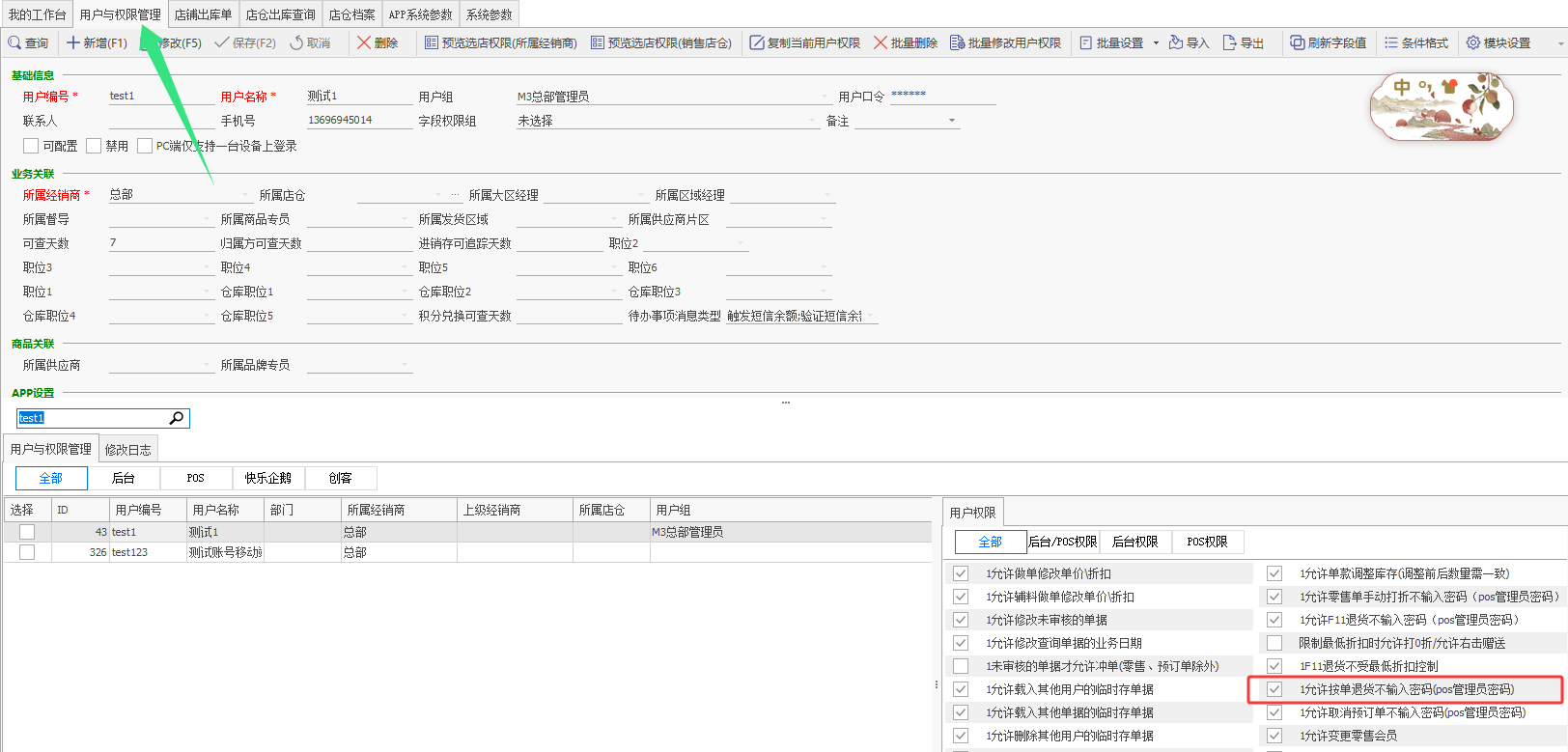Open 模块设置 gear icon

pyautogui.click(x=1473, y=42)
